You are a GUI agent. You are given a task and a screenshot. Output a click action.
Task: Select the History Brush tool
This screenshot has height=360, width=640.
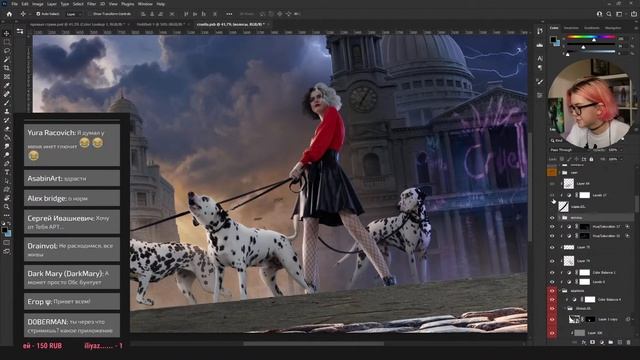[x=7, y=120]
